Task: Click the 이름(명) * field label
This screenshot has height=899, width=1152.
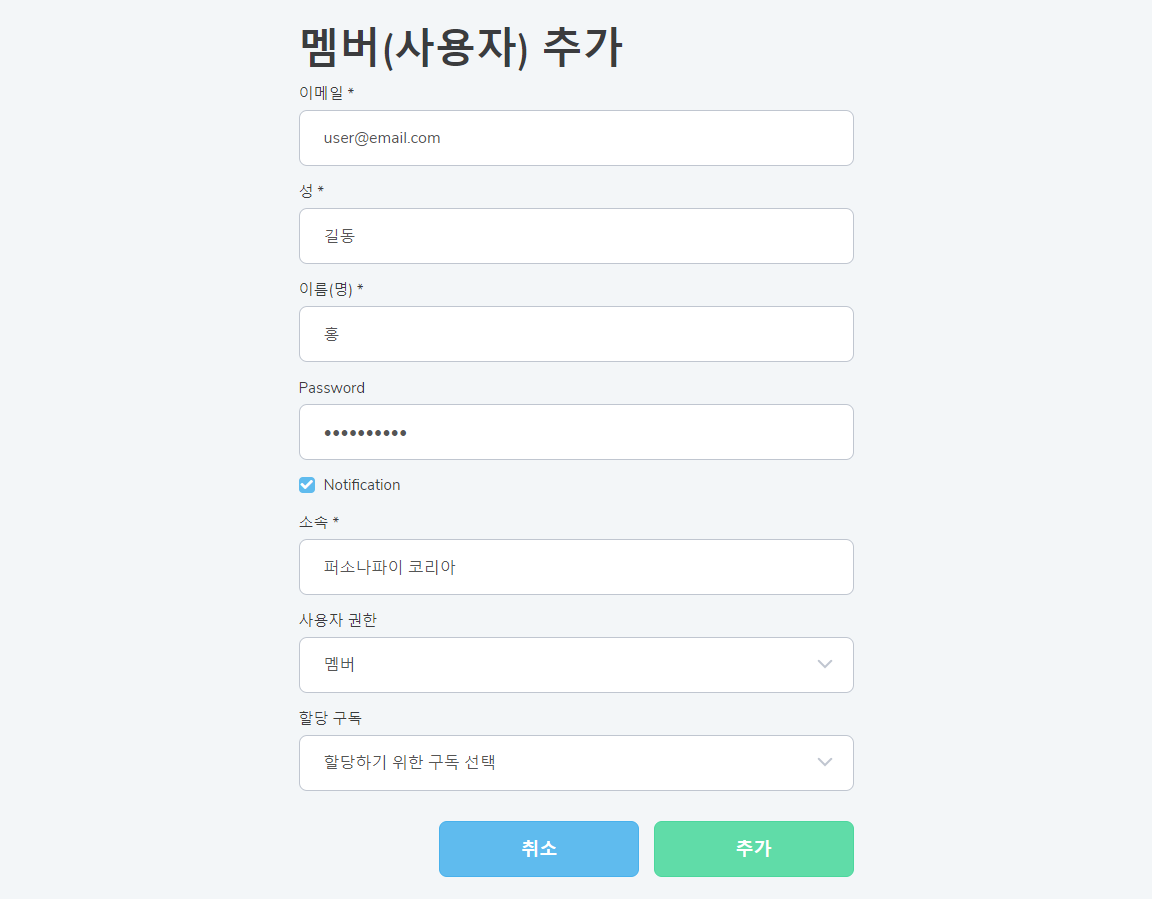Action: (x=331, y=290)
